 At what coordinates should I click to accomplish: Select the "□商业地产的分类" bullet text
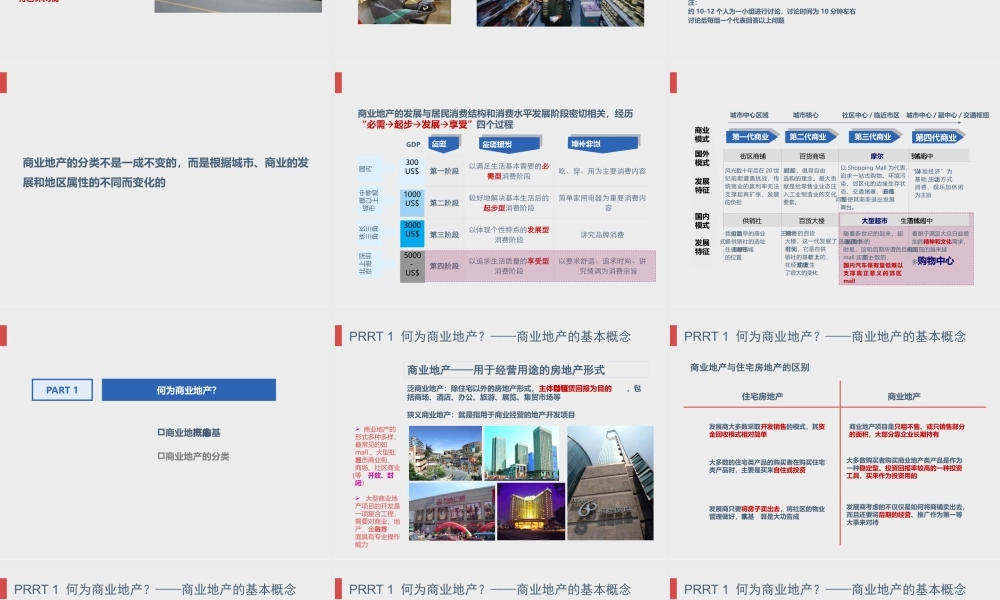pos(193,457)
